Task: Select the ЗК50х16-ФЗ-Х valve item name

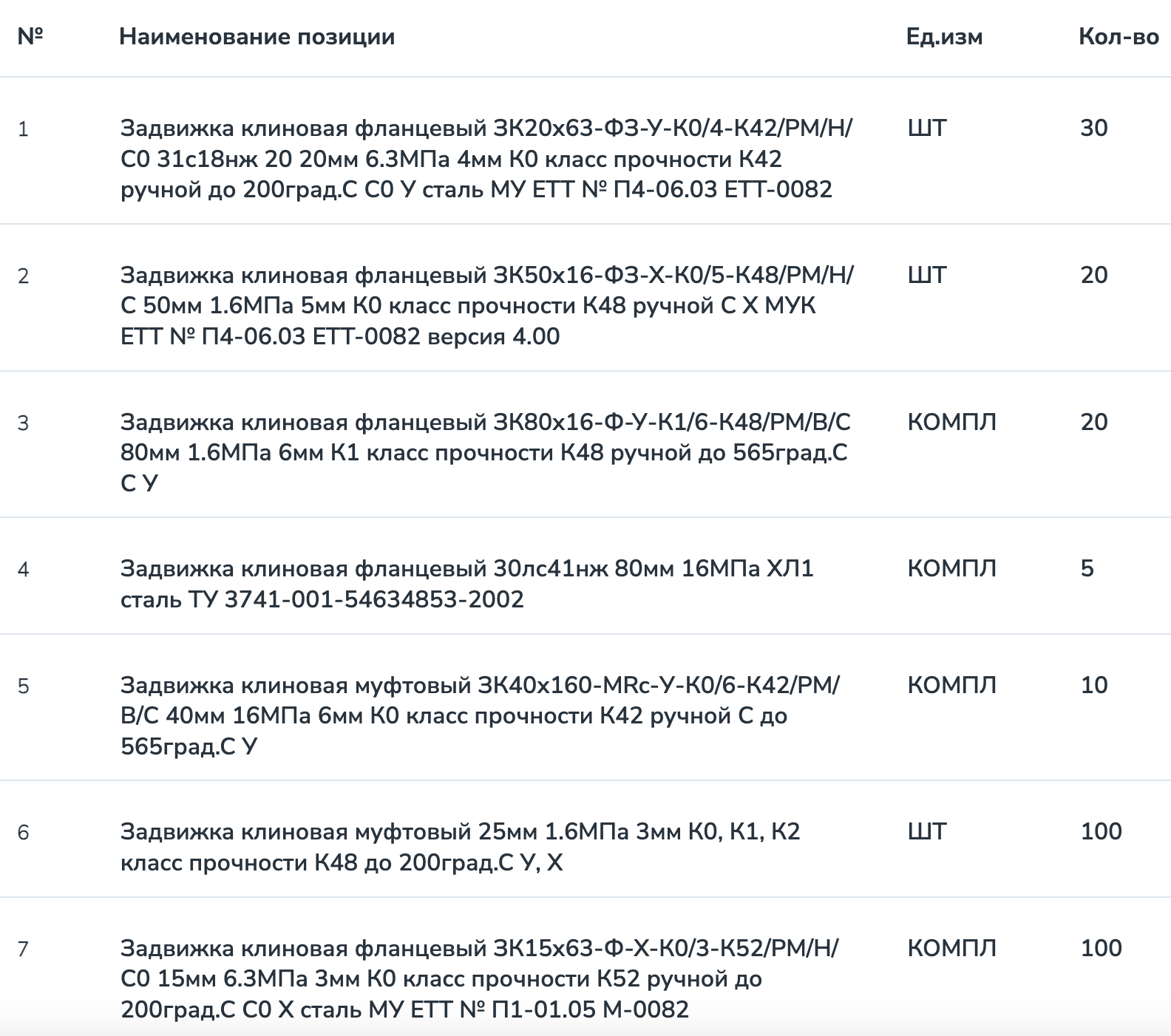Action: (x=486, y=306)
